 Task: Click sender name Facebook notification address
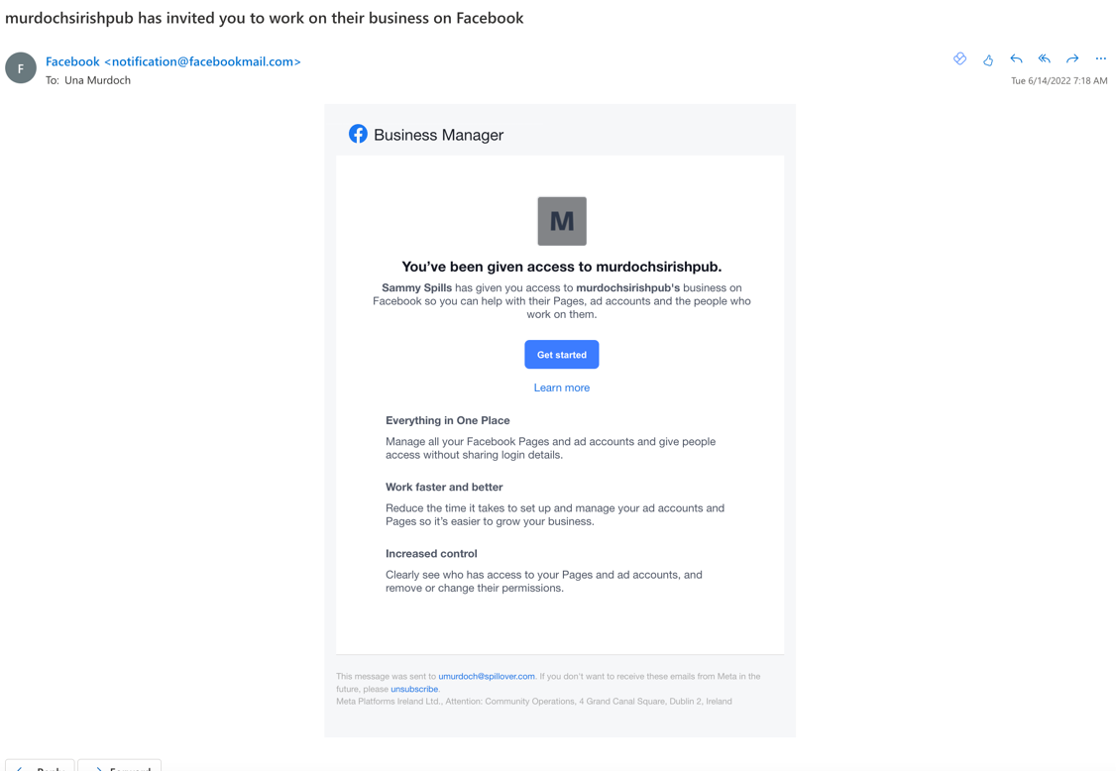pos(173,62)
